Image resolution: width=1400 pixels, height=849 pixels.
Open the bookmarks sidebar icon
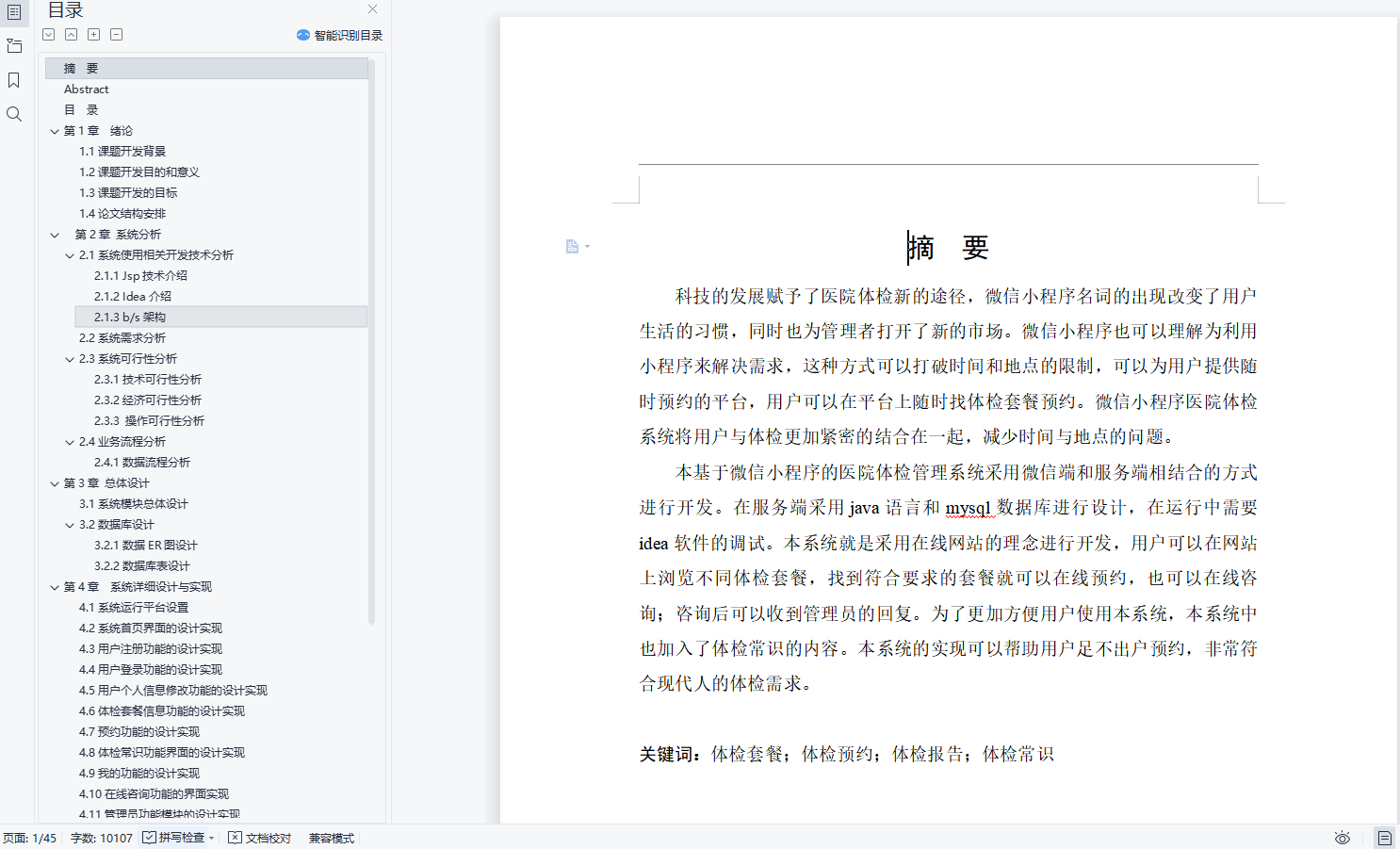point(14,80)
